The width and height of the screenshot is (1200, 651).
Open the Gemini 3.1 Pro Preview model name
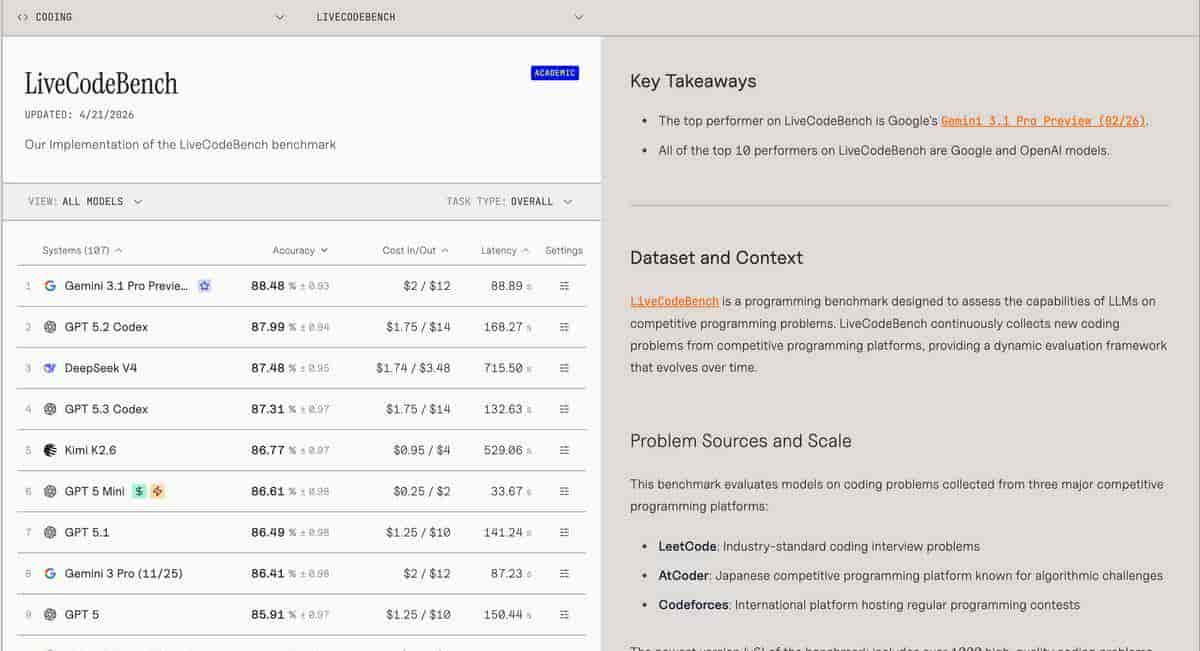click(x=126, y=286)
